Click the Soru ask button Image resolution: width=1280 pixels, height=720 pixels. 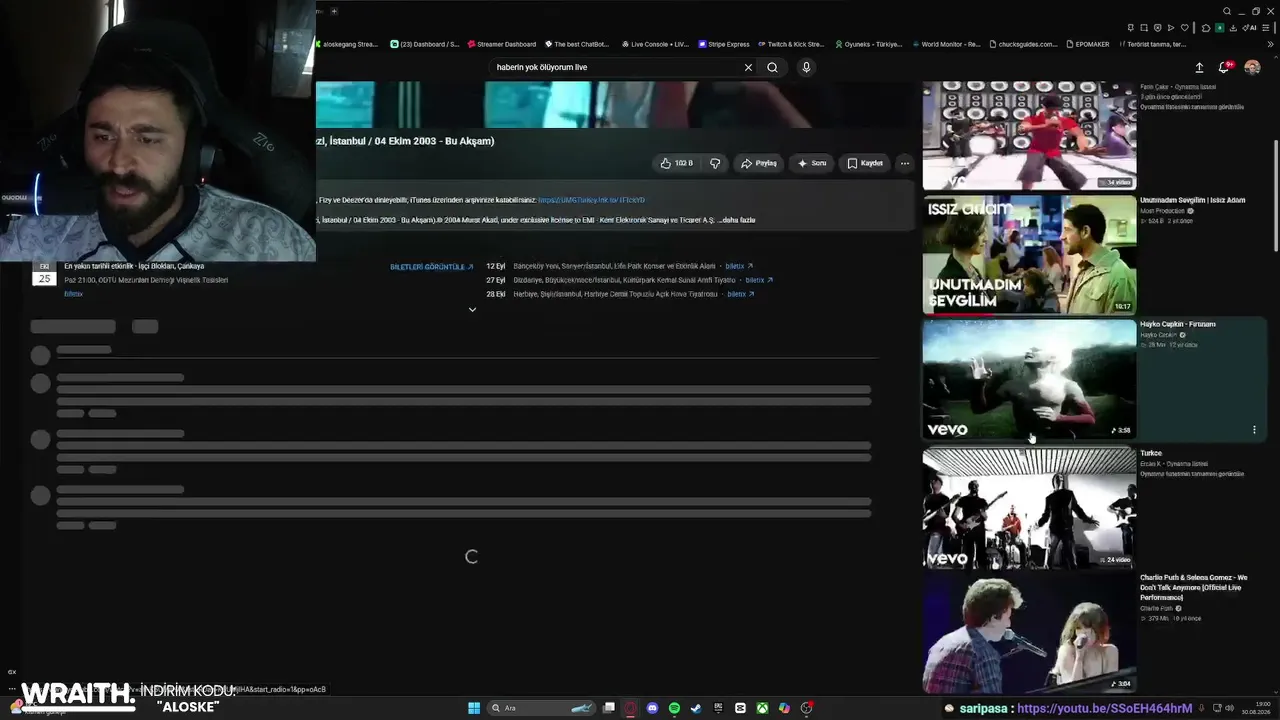pyautogui.click(x=812, y=163)
